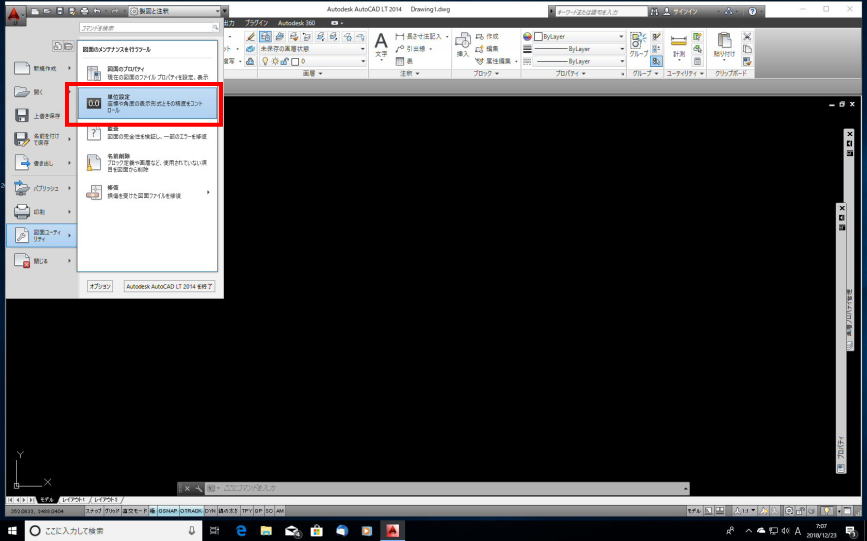867x541 pixels.
Task: Toggle OTRACK in status bar
Action: coord(191,511)
